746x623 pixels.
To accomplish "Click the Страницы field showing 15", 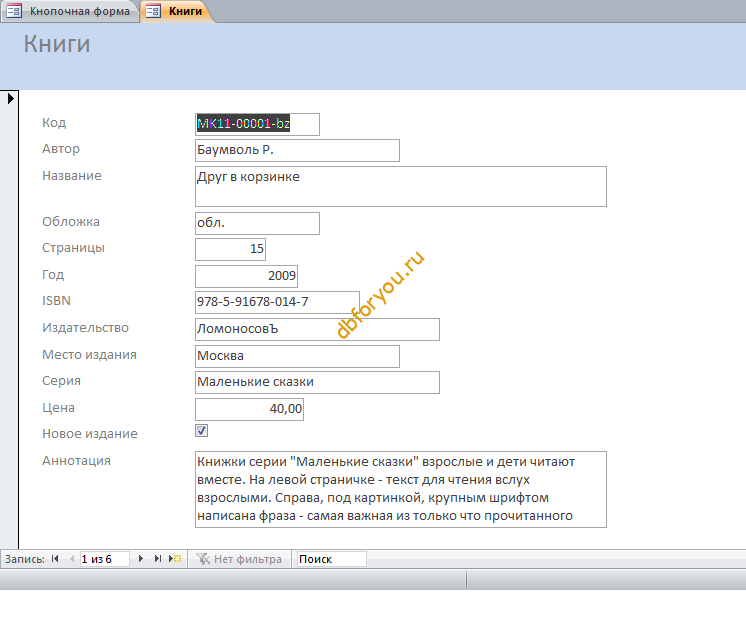I will coord(230,249).
